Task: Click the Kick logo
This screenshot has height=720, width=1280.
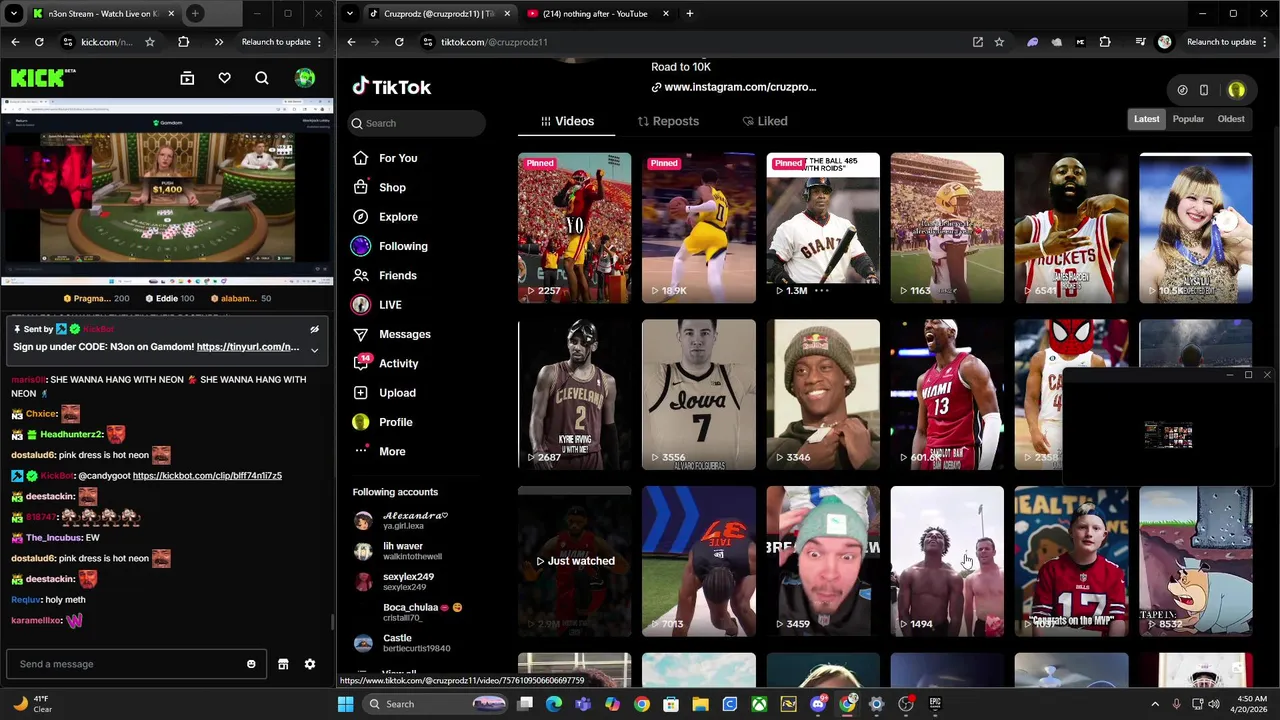Action: click(x=42, y=78)
